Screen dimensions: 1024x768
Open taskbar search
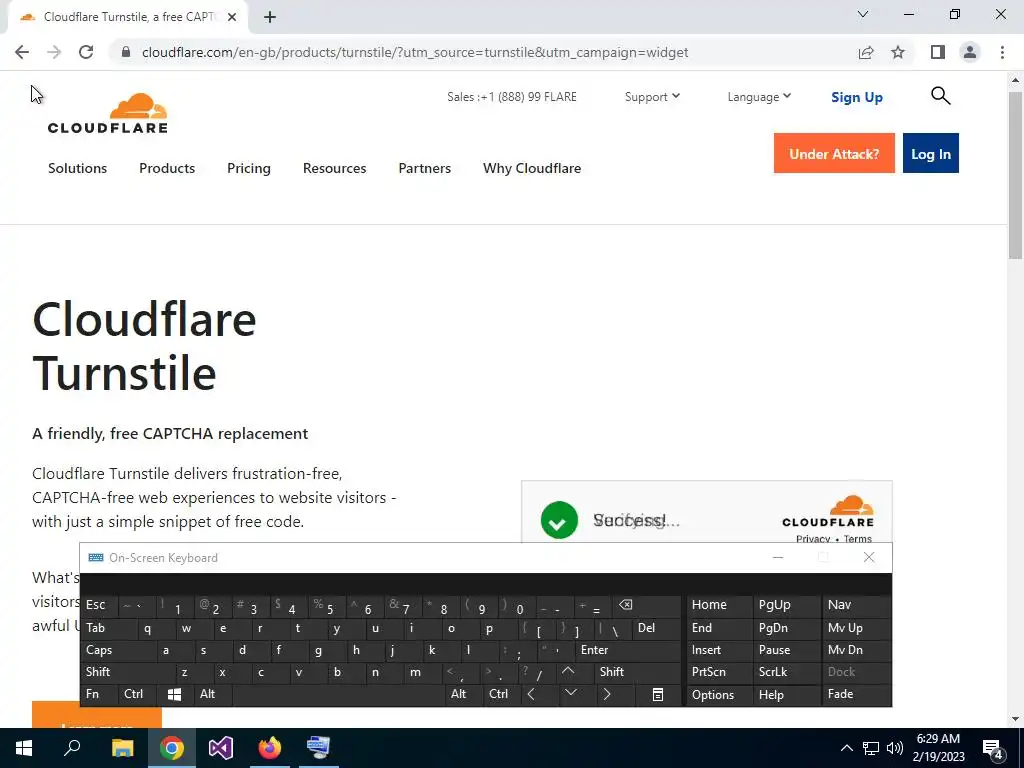(x=72, y=748)
